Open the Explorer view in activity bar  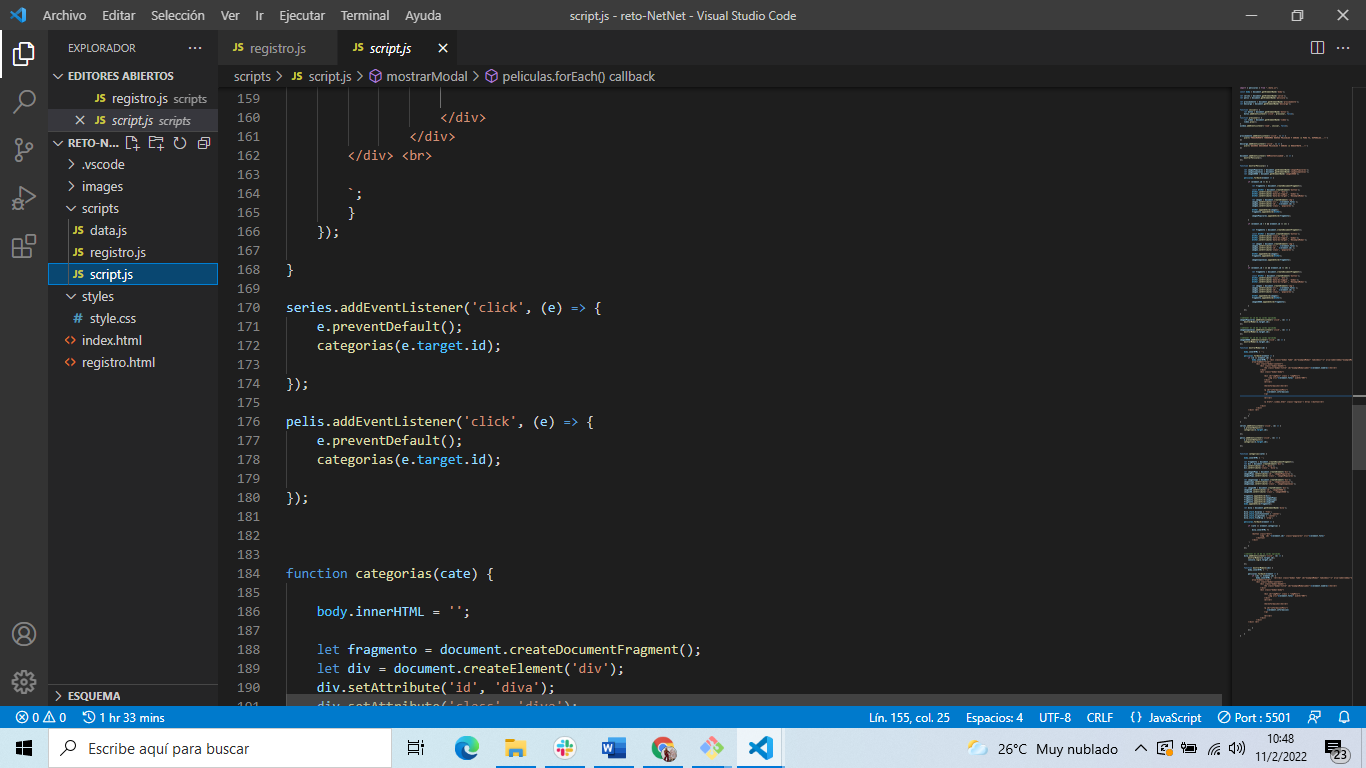click(x=24, y=53)
